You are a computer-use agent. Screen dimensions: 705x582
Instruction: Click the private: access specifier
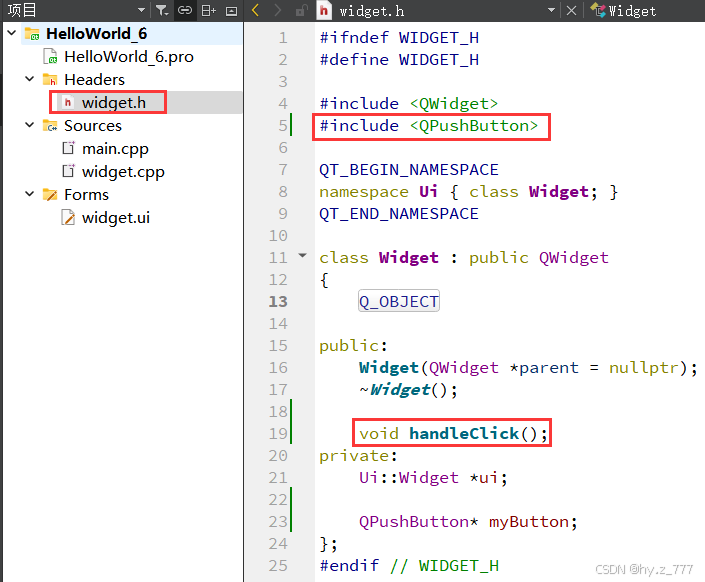tap(358, 456)
